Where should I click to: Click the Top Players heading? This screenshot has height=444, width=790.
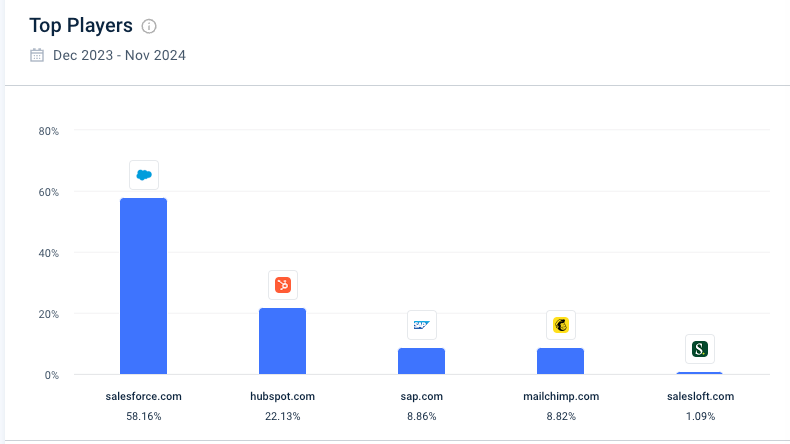(x=80, y=26)
